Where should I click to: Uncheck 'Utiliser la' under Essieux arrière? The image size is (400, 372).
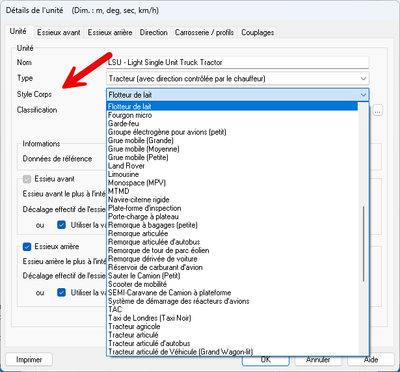pos(61,293)
